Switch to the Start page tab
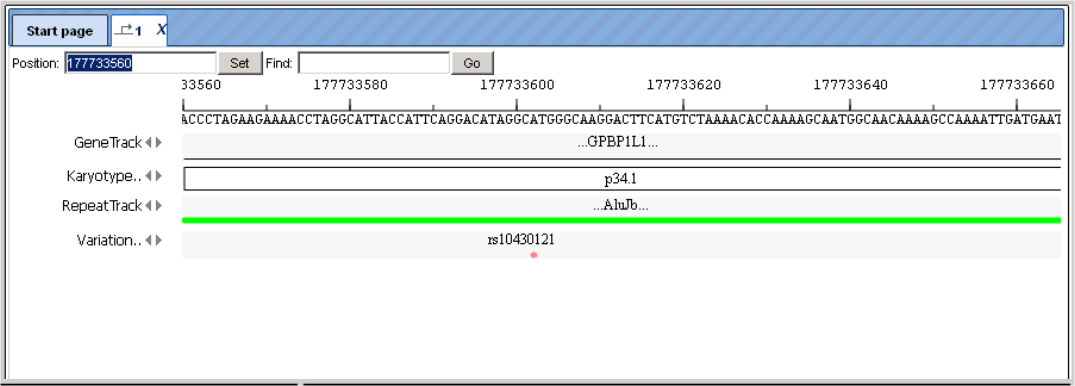 pos(60,31)
